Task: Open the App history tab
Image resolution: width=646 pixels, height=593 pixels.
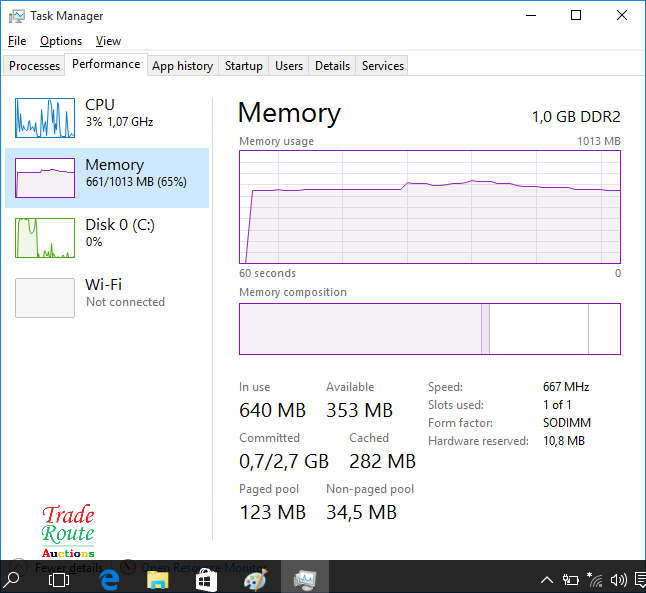Action: pos(182,66)
